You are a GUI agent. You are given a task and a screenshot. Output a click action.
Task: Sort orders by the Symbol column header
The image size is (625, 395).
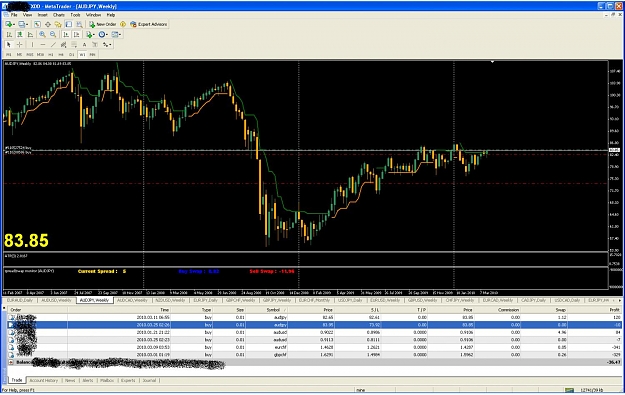273,310
